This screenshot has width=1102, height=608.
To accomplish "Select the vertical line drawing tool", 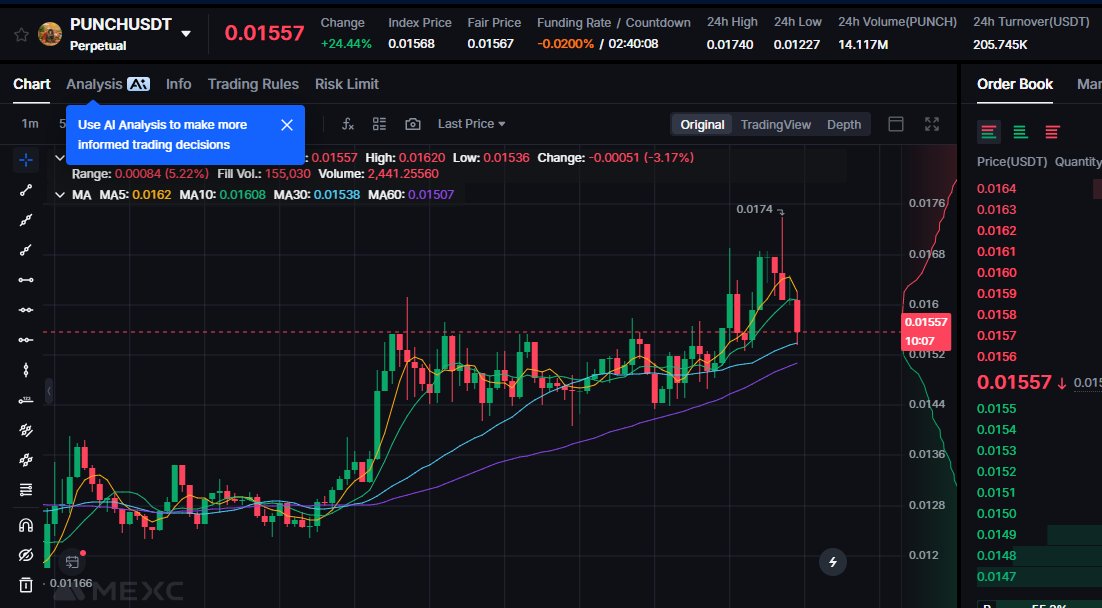I will tap(26, 370).
